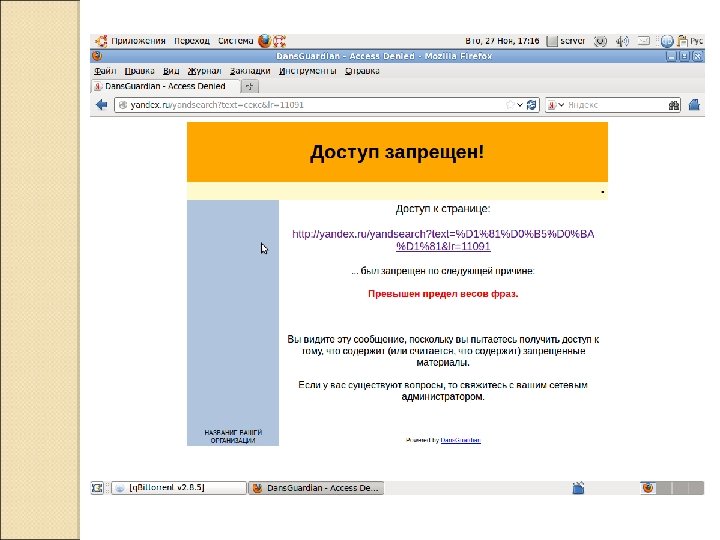Screen dimensions: 720x540
Task: Open a new tab with the plus button
Action: pos(250,86)
